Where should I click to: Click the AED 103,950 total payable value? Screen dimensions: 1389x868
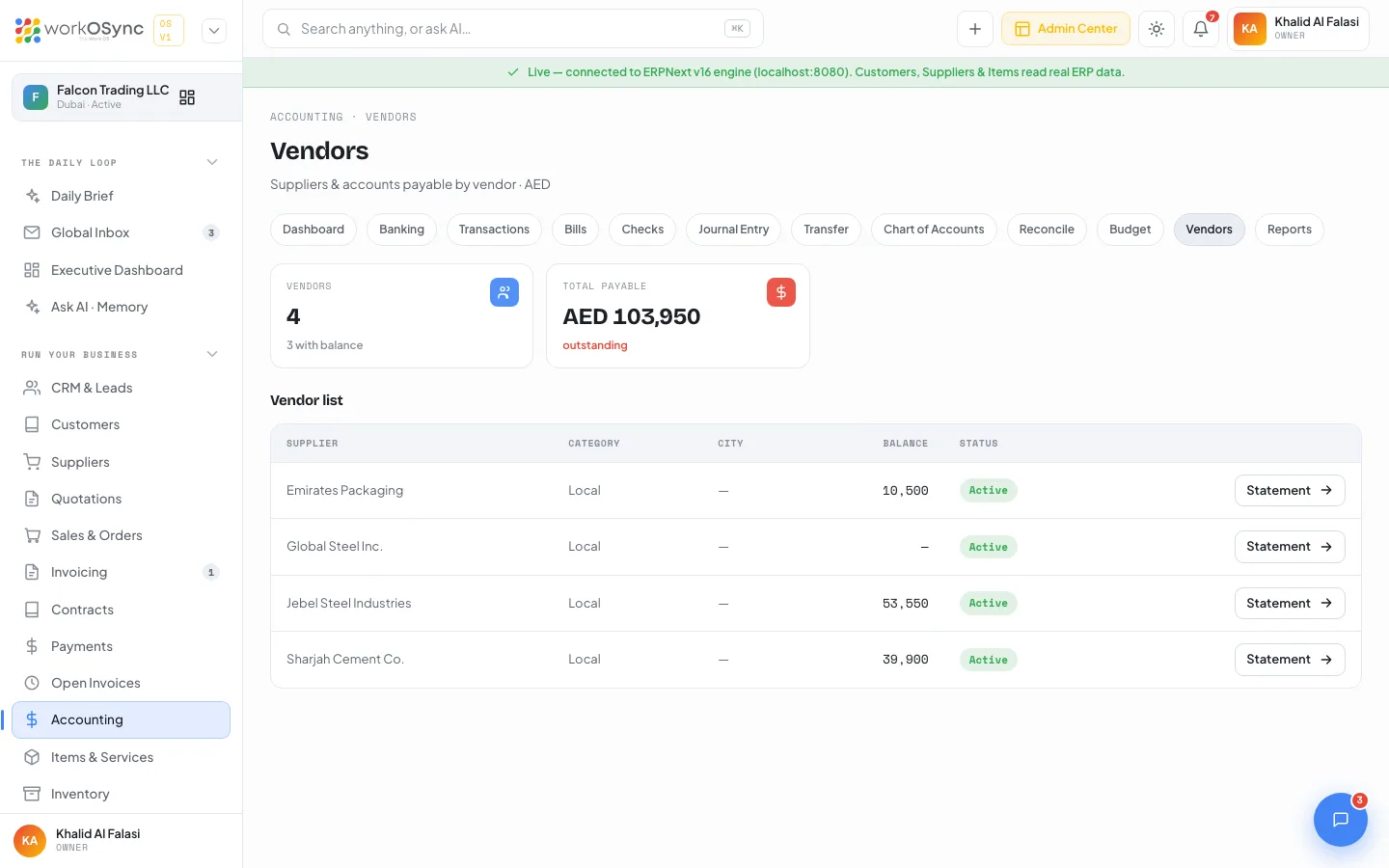point(632,316)
